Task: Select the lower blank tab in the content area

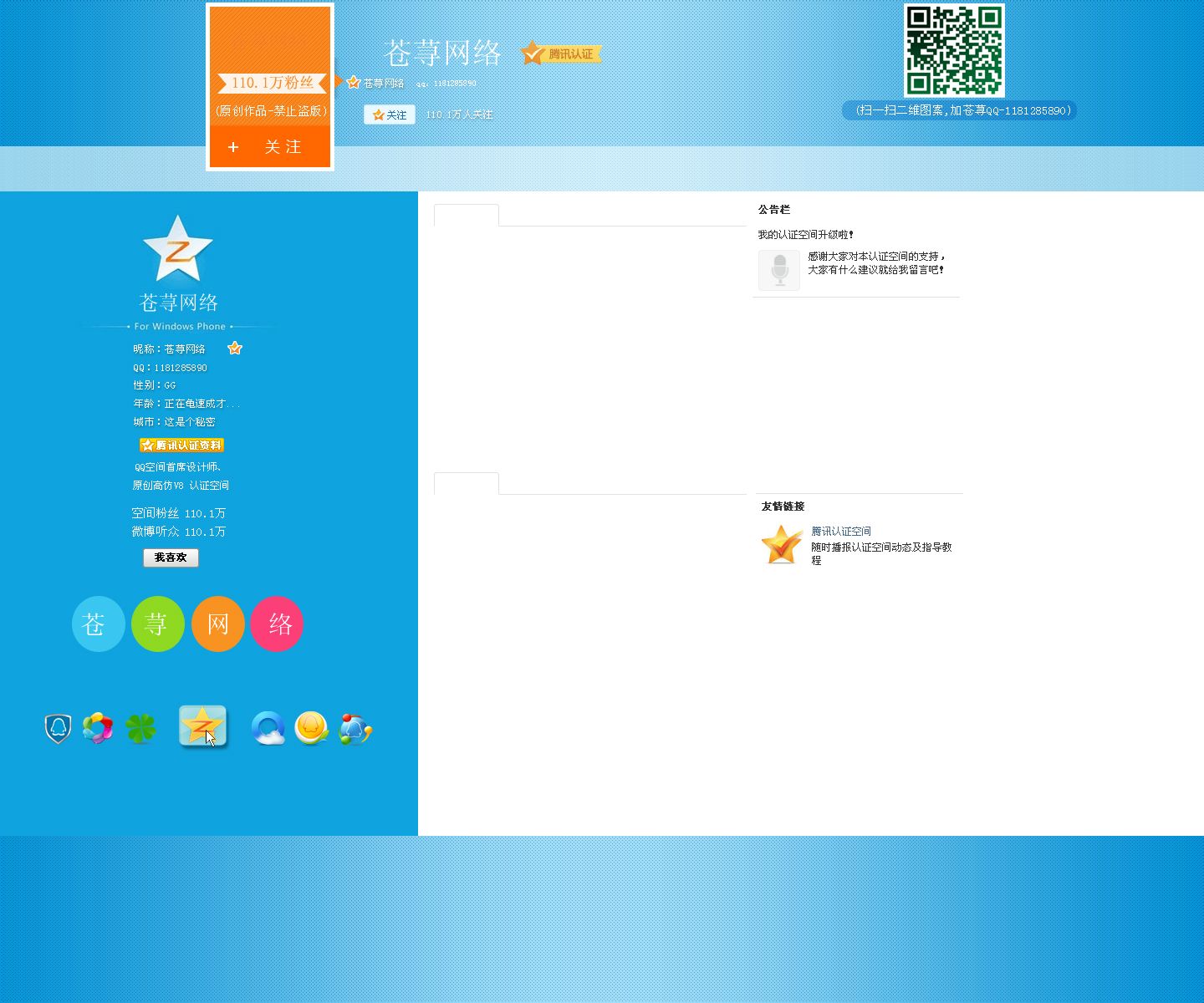Action: coord(467,483)
